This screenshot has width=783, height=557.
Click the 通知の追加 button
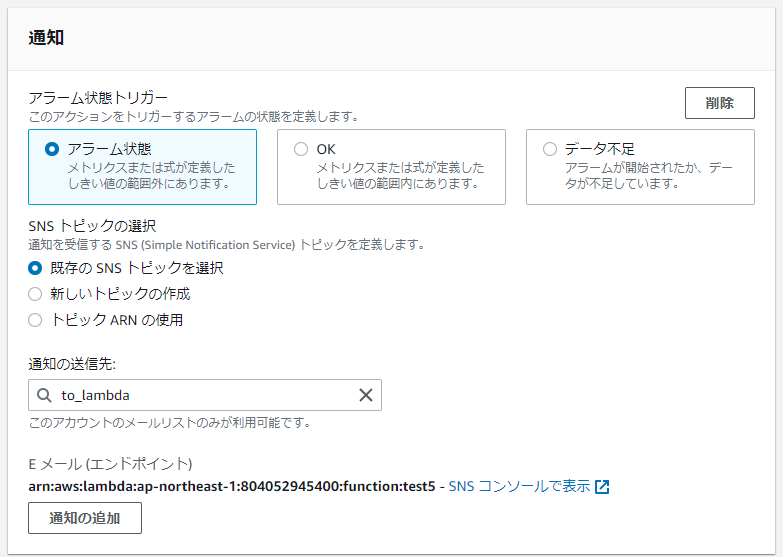pyautogui.click(x=85, y=518)
